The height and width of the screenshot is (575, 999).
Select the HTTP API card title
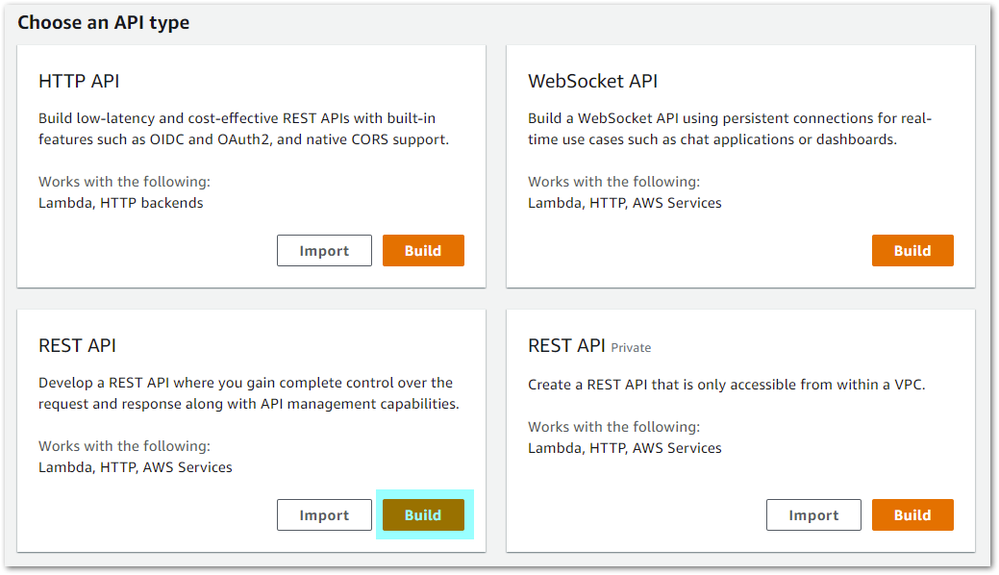(x=79, y=81)
